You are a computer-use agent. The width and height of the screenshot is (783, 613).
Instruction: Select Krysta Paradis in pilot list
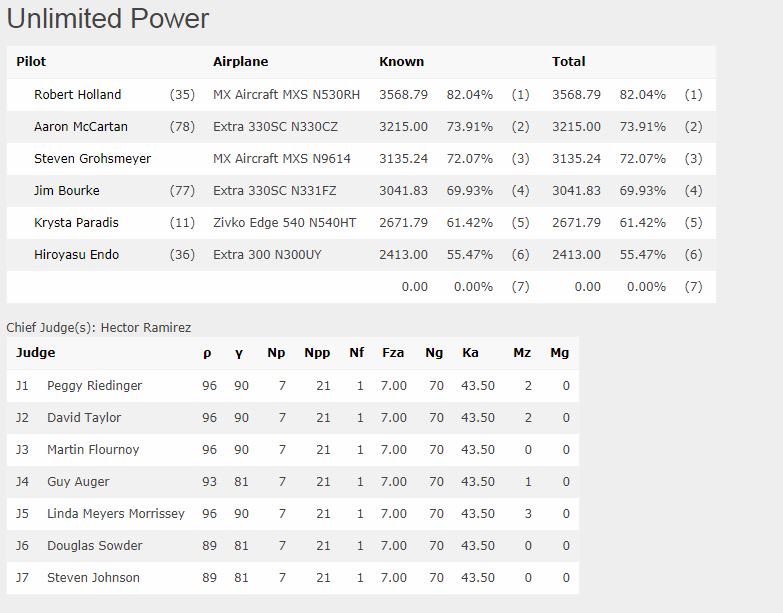76,223
